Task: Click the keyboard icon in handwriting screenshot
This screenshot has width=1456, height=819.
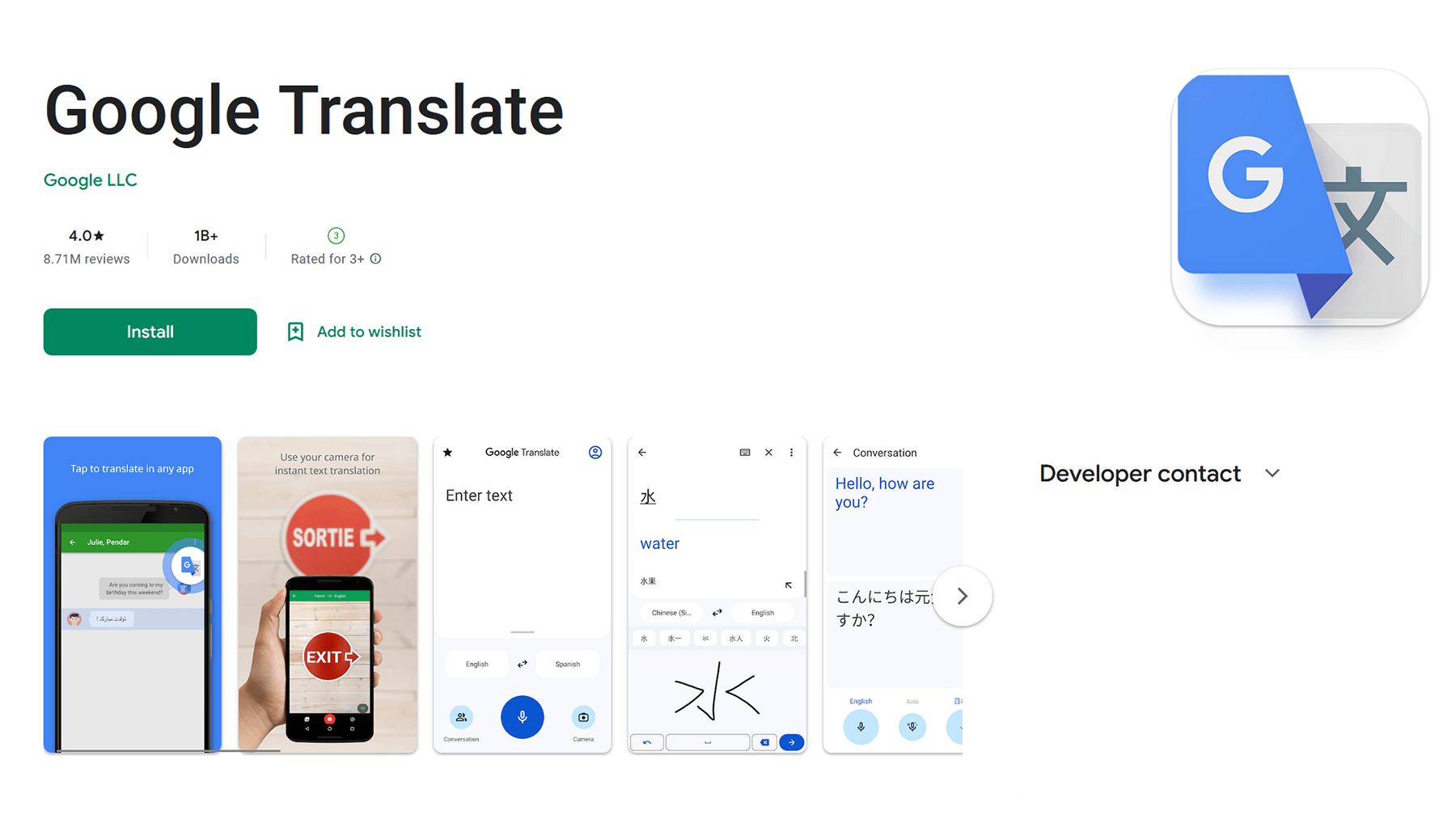Action: [x=745, y=452]
